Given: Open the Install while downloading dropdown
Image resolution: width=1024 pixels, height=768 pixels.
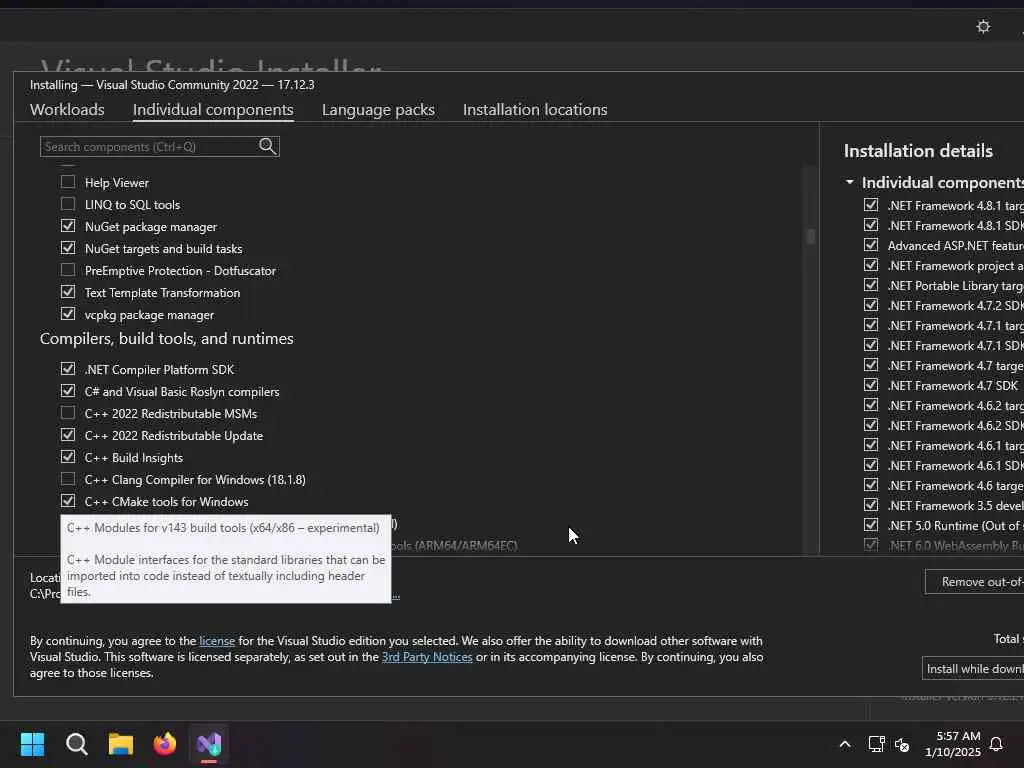Looking at the screenshot, I should 973,669.
